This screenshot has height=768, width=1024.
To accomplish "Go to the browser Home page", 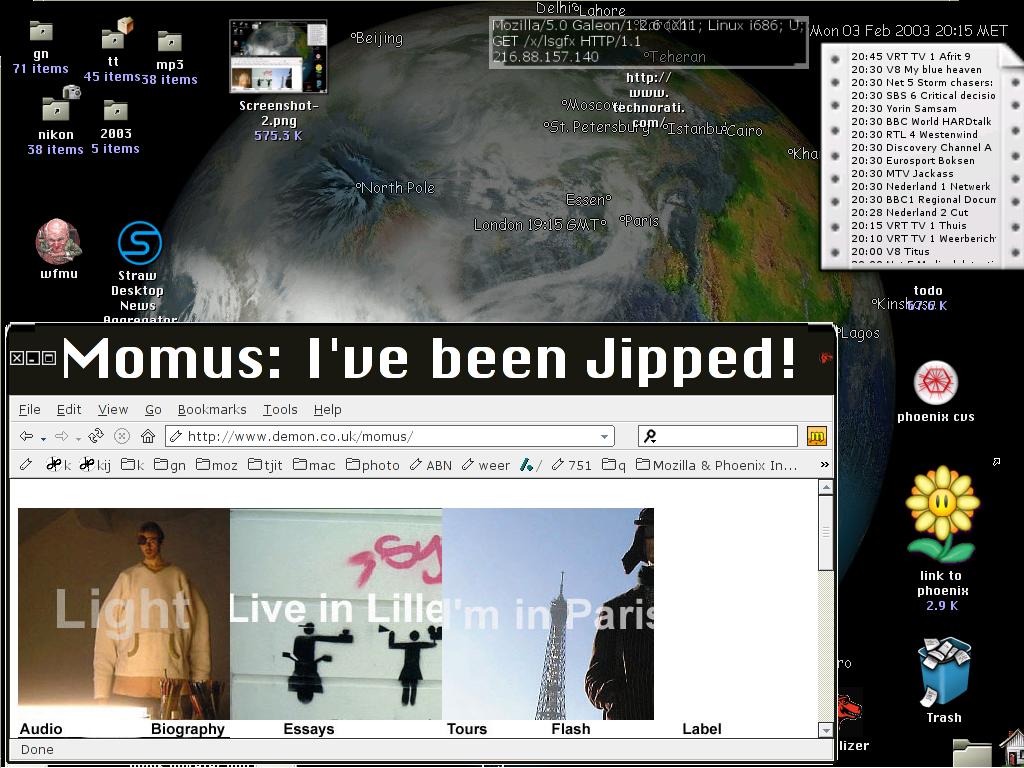I will [148, 436].
